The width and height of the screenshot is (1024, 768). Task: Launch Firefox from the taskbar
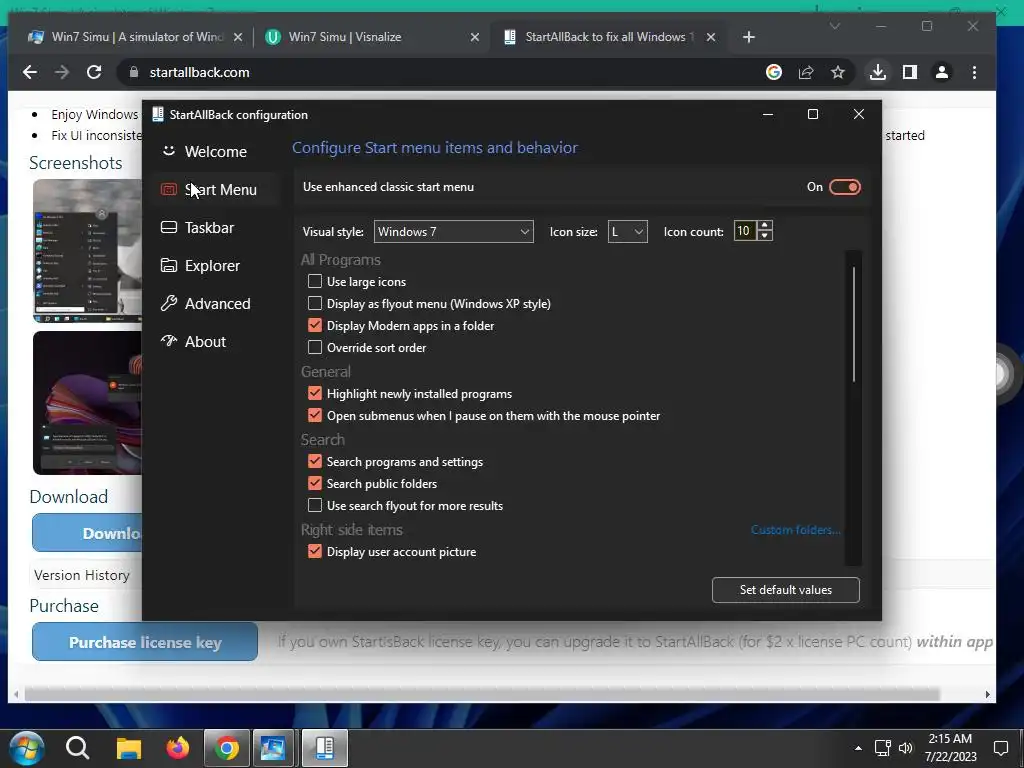point(177,748)
